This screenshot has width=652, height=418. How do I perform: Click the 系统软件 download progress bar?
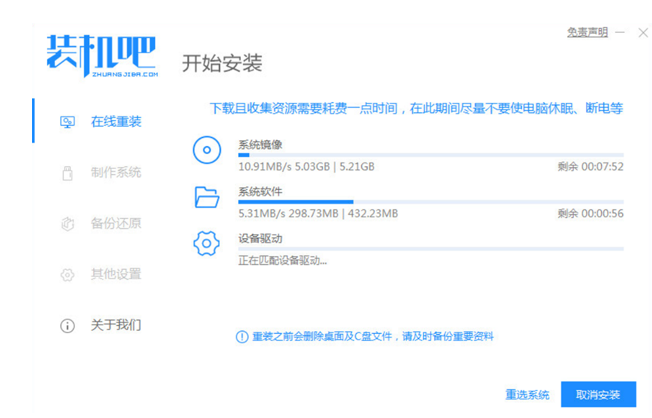(430, 202)
